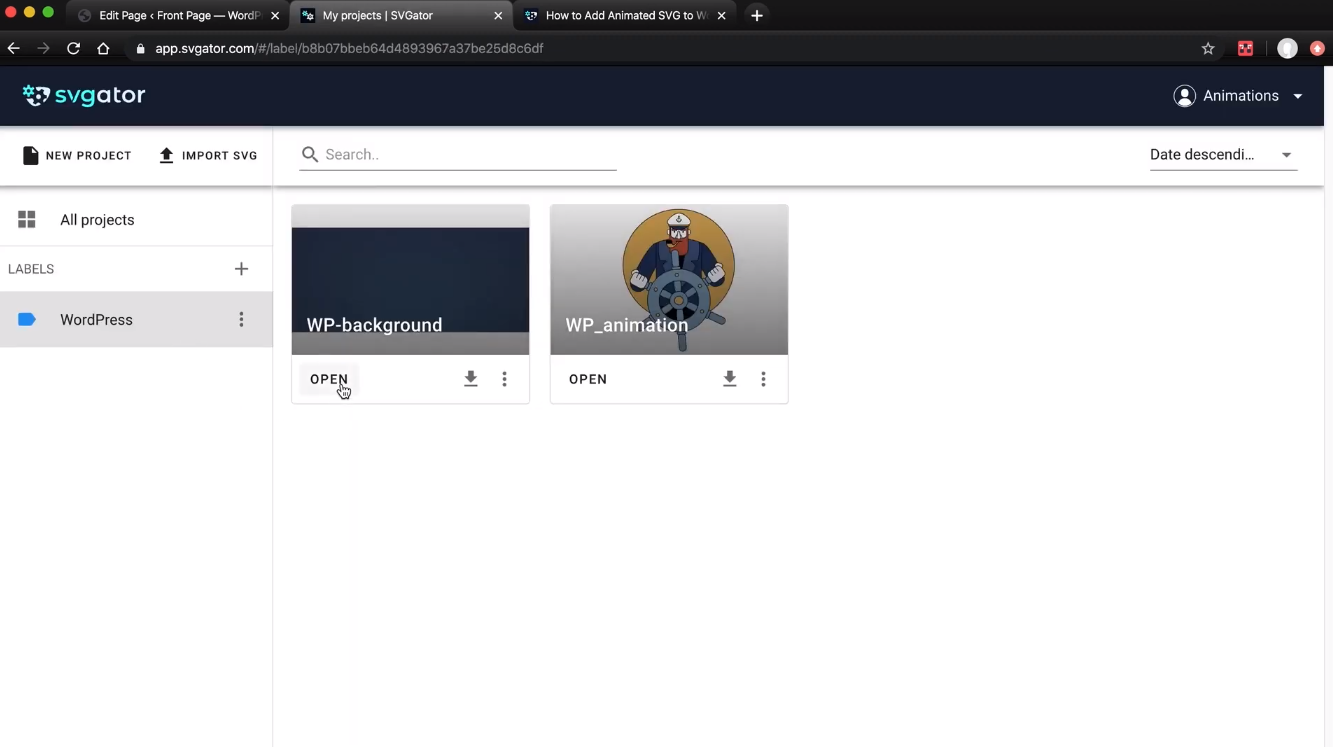The image size is (1333, 747).
Task: Go forward in browser history
Action: [x=43, y=48]
